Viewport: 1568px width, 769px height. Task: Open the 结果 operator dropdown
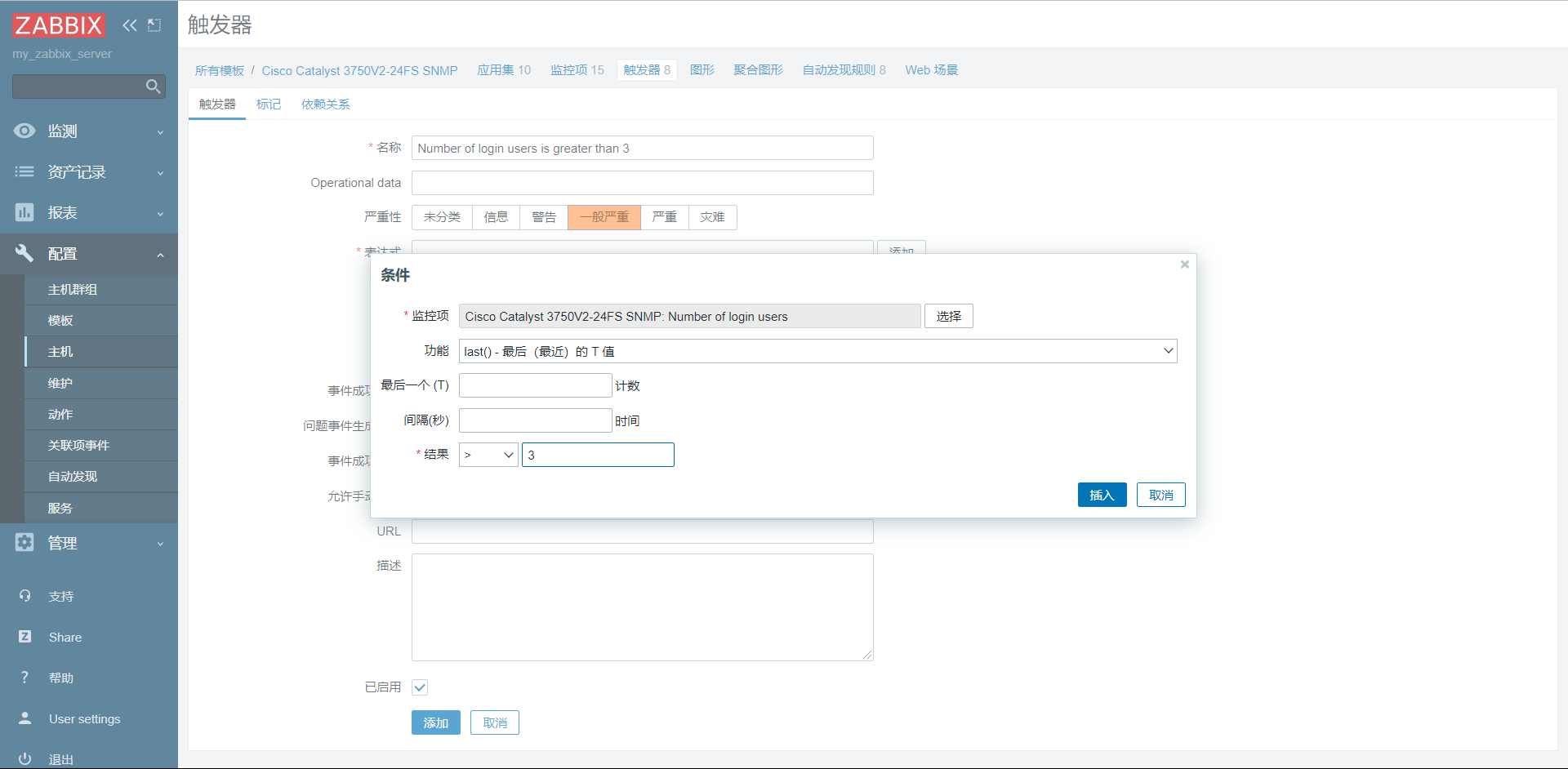tap(488, 455)
